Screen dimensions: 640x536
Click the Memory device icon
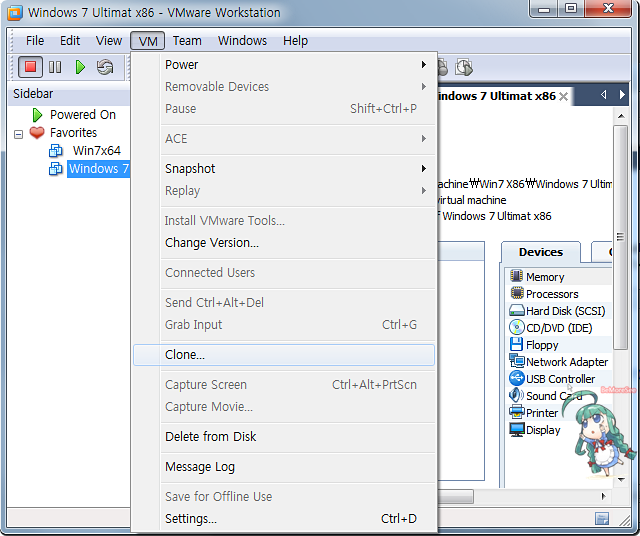pyautogui.click(x=516, y=276)
